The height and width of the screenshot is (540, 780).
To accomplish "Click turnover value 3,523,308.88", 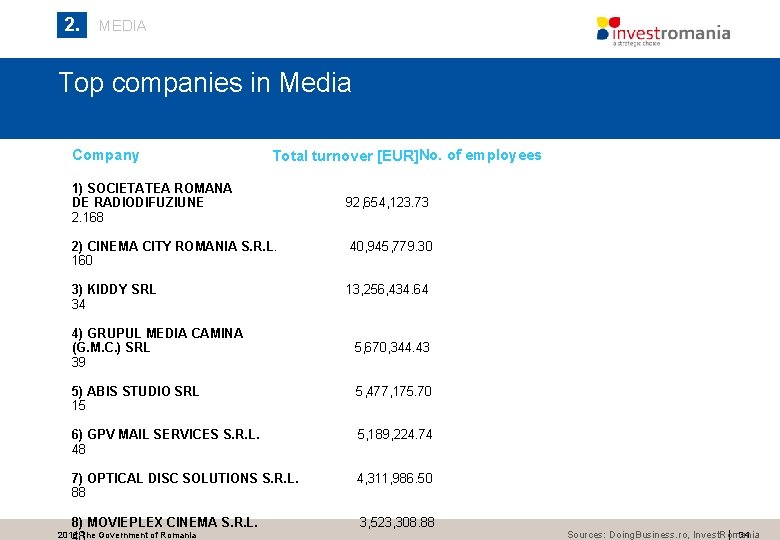I will [x=396, y=523].
